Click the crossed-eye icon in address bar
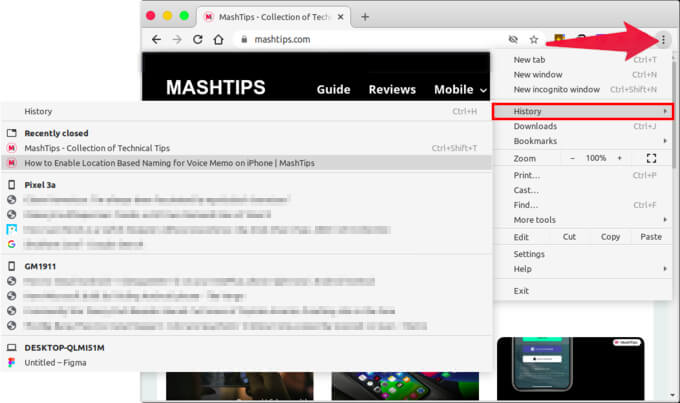 click(513, 39)
